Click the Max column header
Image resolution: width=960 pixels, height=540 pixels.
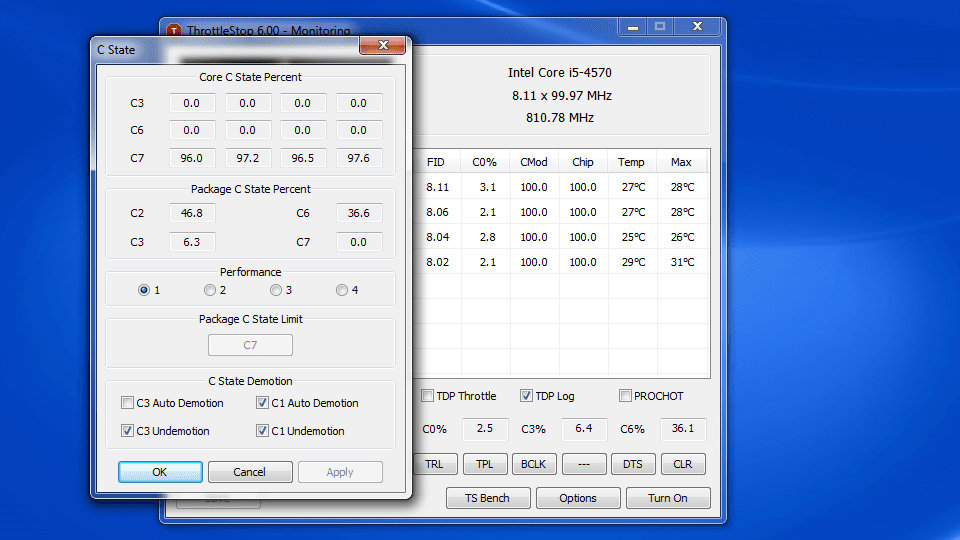coord(681,162)
